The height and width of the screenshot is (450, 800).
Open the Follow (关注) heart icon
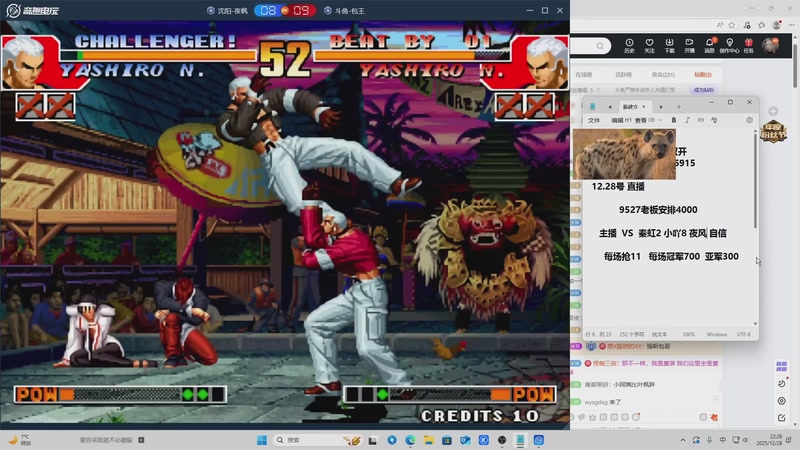[x=649, y=45]
